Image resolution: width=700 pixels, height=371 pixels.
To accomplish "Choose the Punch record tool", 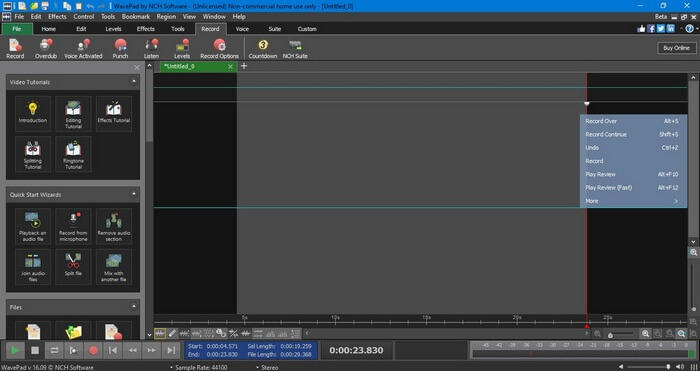I will point(120,49).
